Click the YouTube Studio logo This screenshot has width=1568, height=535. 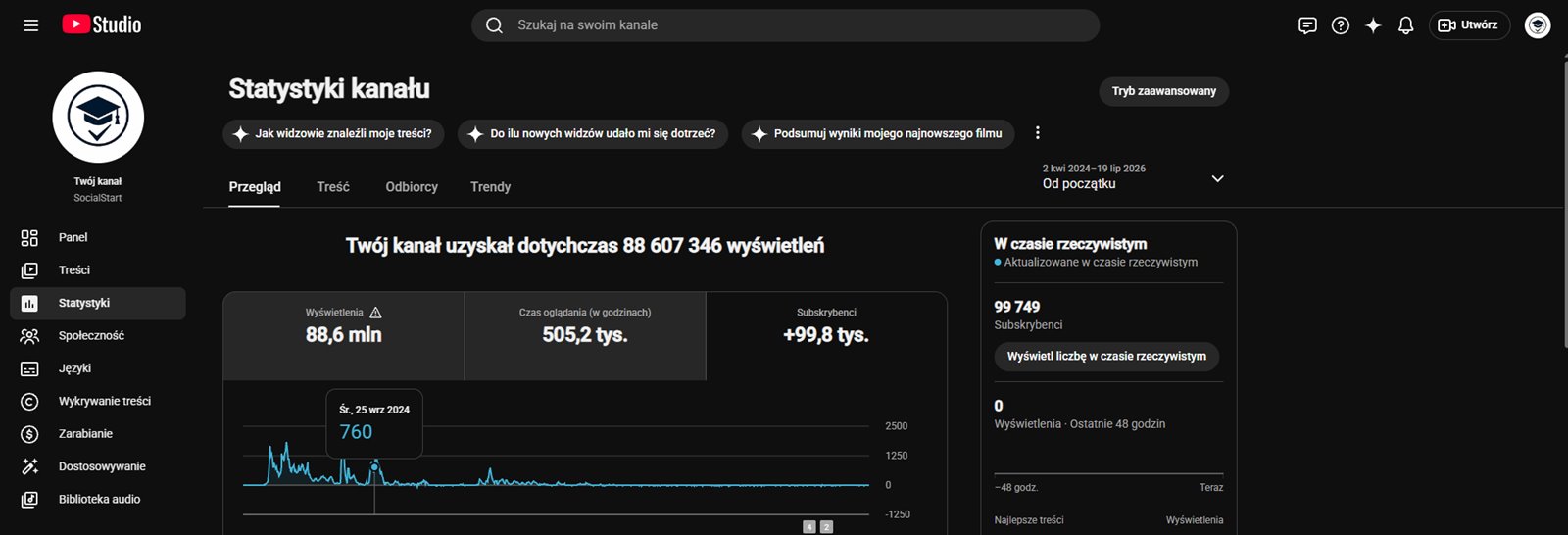pyautogui.click(x=102, y=24)
